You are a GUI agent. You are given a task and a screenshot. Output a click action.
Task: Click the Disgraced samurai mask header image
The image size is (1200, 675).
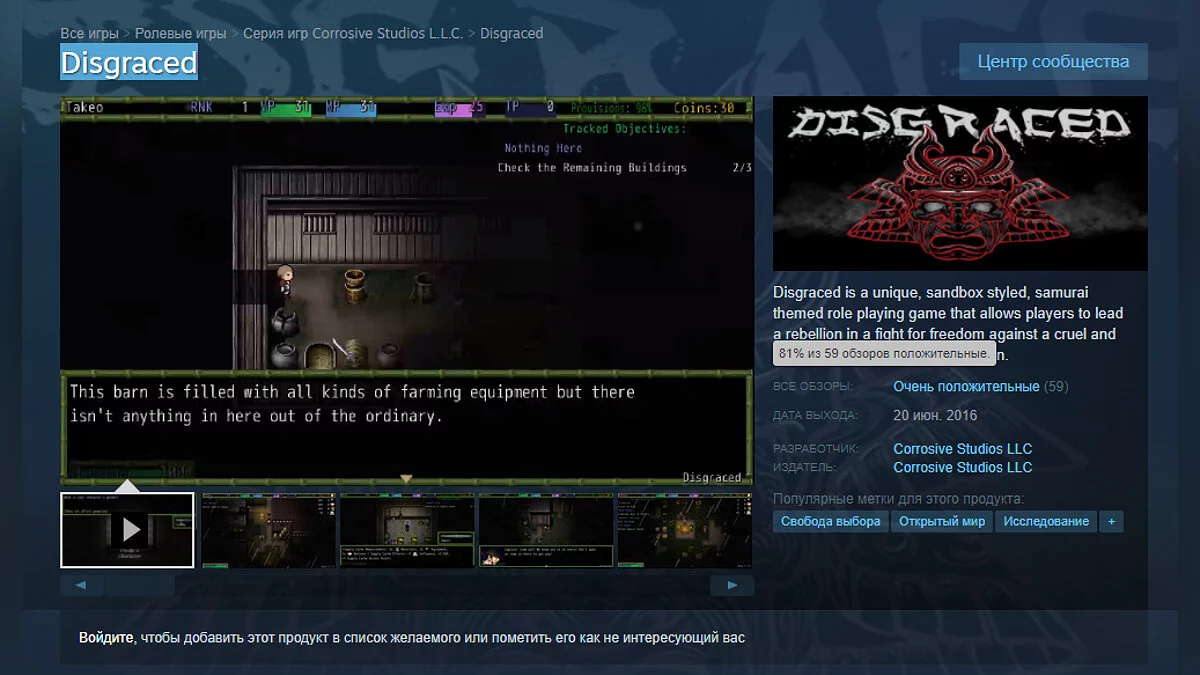point(960,183)
